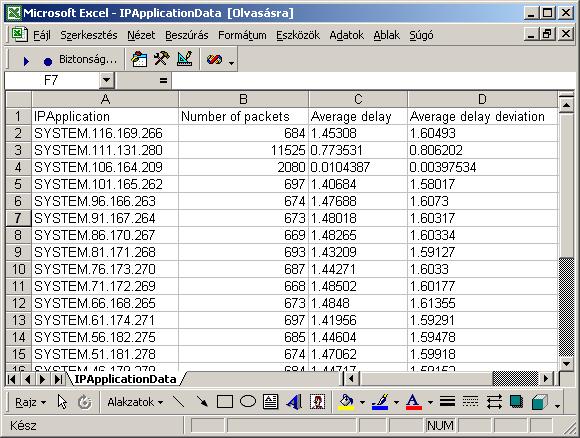Screen dimensions: 580x438
Task: Select column A header
Action: pos(105,99)
